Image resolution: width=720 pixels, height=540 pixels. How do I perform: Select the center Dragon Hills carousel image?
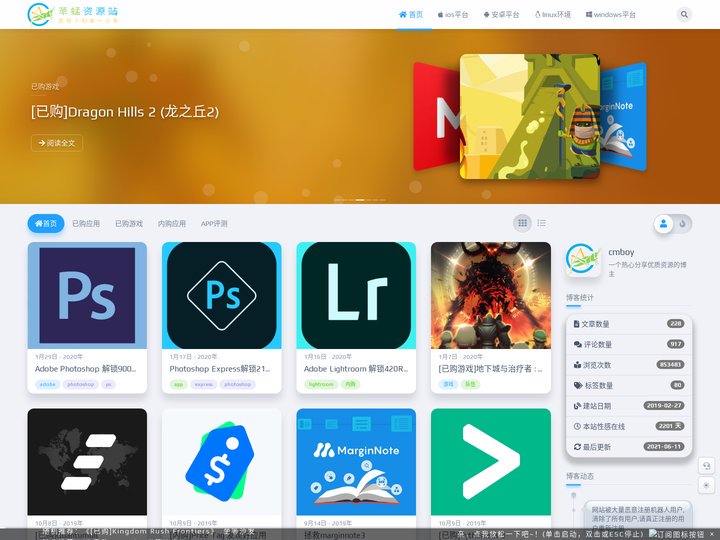529,116
